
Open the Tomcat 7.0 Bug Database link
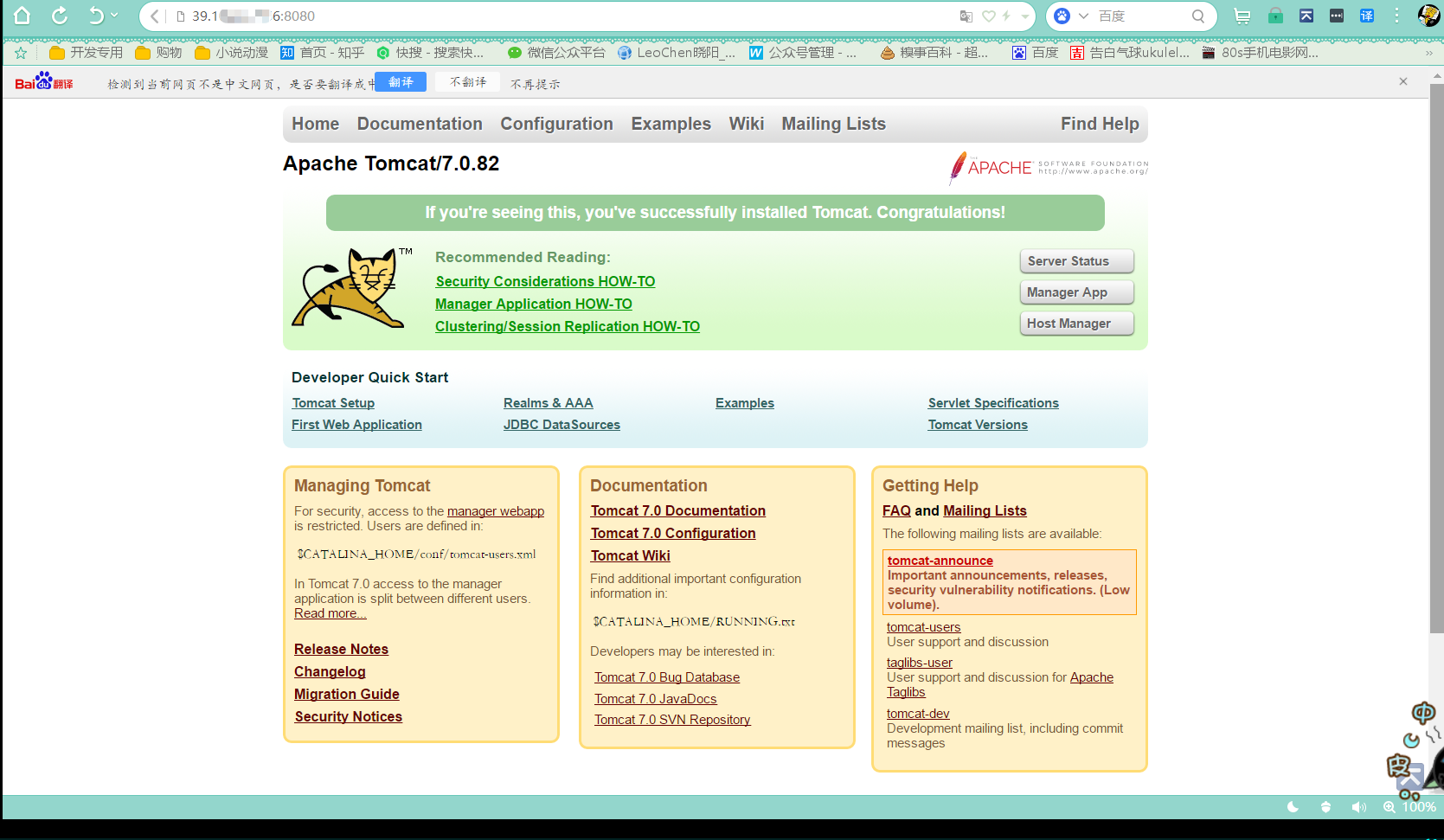(667, 677)
